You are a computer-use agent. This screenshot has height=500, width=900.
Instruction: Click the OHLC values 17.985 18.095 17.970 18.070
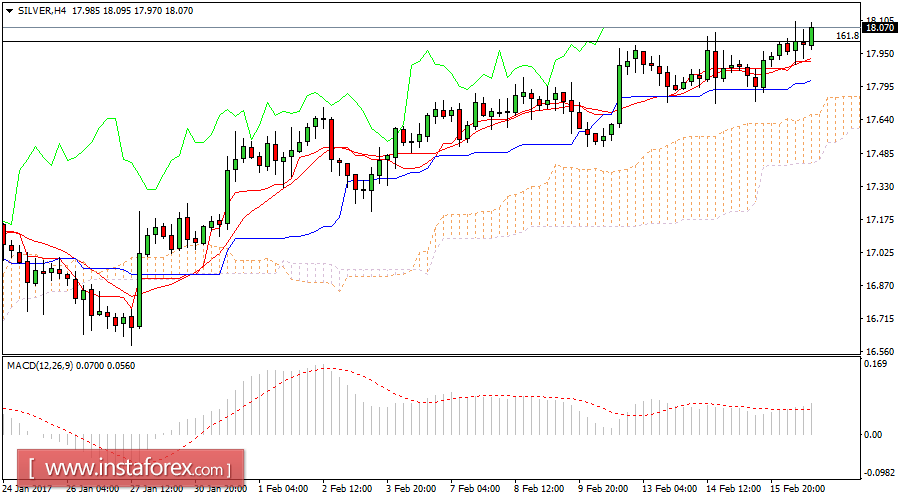133,11
